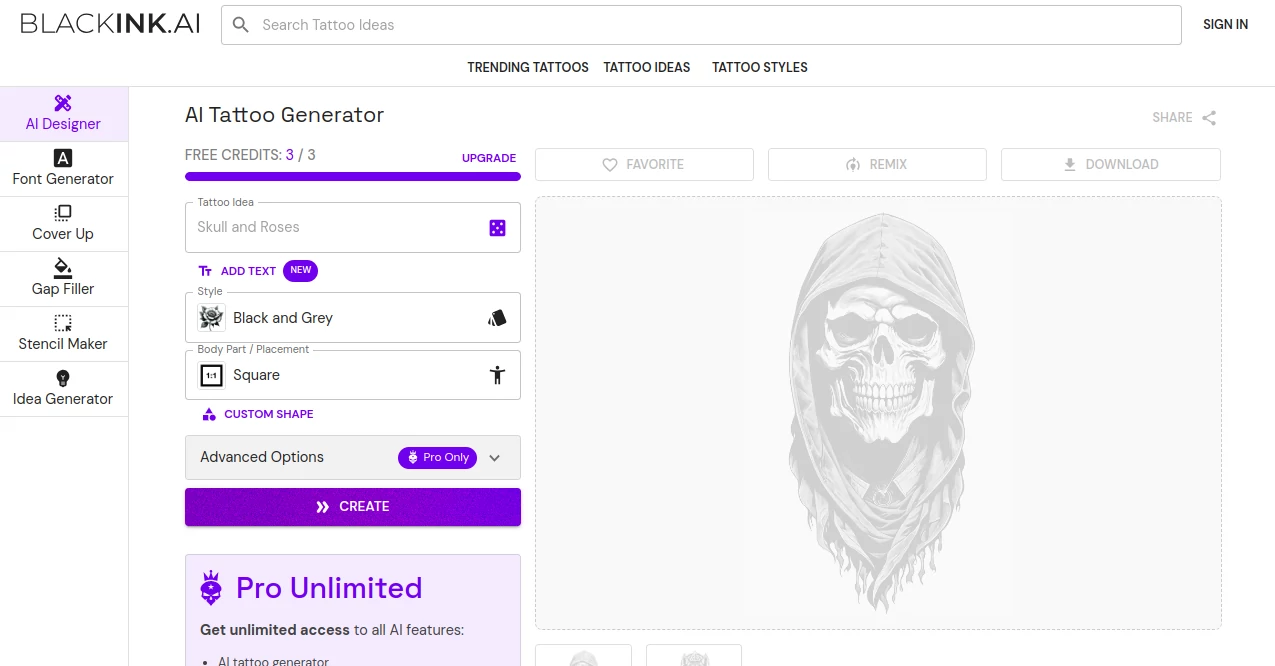1275x666 pixels.
Task: Click the search magnifier icon
Action: pos(241,25)
